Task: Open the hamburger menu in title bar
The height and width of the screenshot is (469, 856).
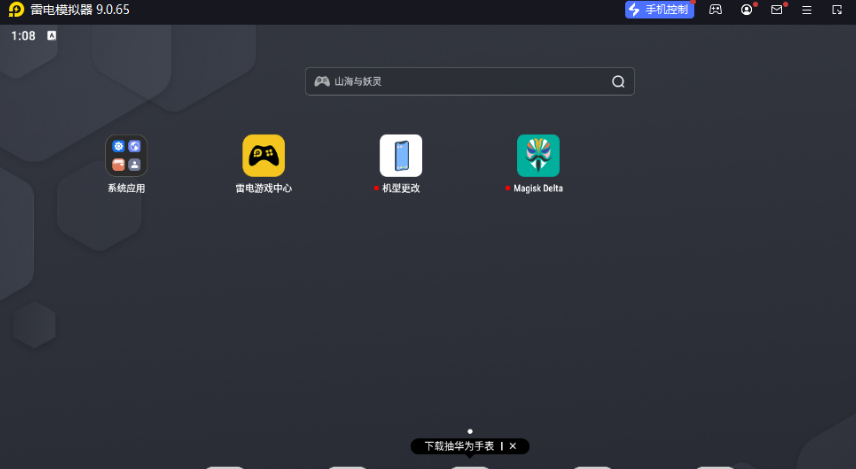Action: tap(807, 10)
